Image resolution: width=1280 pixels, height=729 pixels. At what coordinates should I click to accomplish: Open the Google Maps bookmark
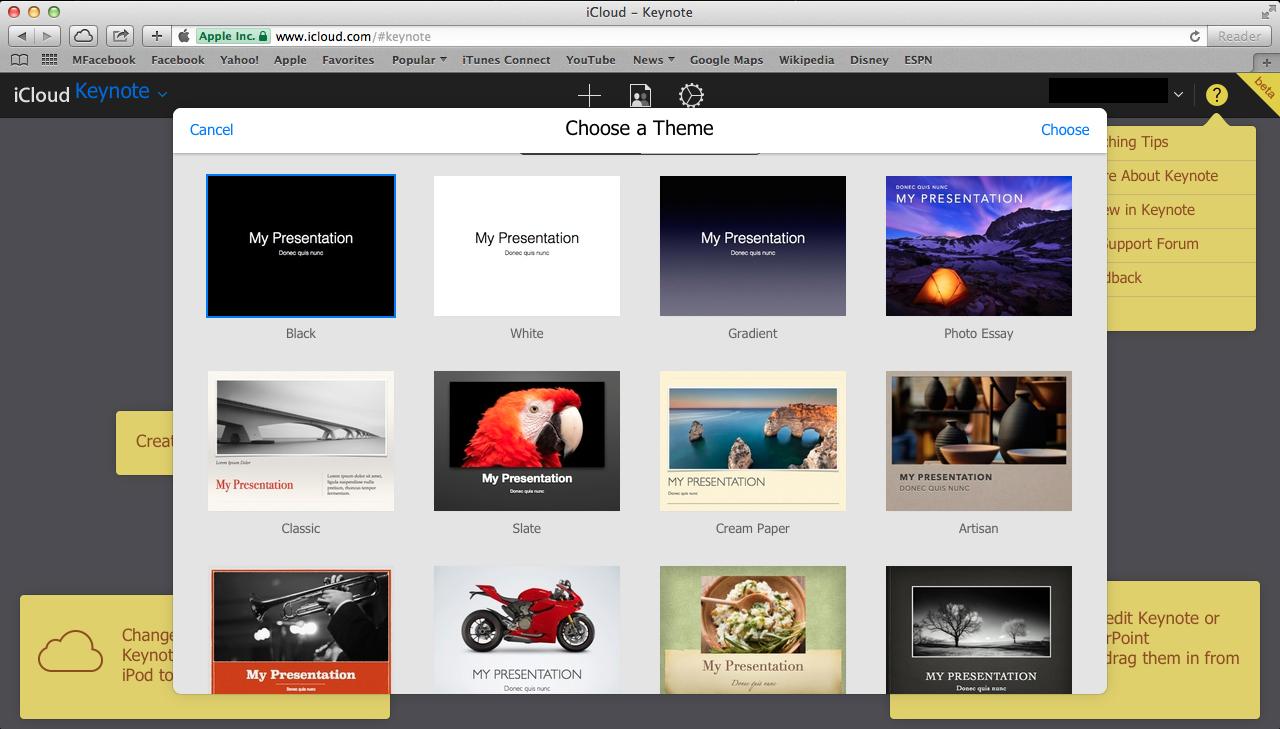(726, 60)
